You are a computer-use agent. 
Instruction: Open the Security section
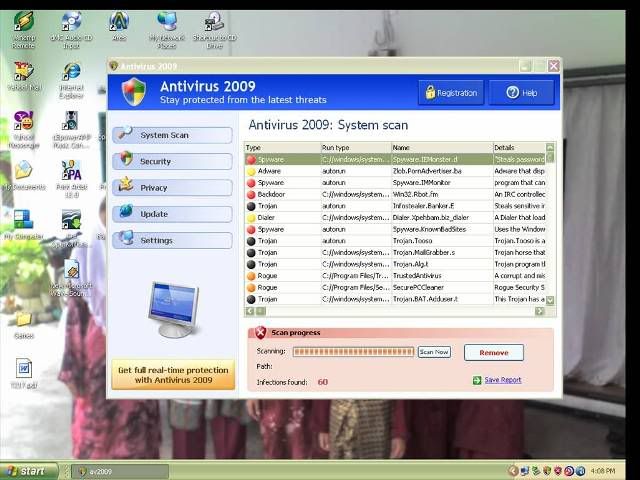172,161
